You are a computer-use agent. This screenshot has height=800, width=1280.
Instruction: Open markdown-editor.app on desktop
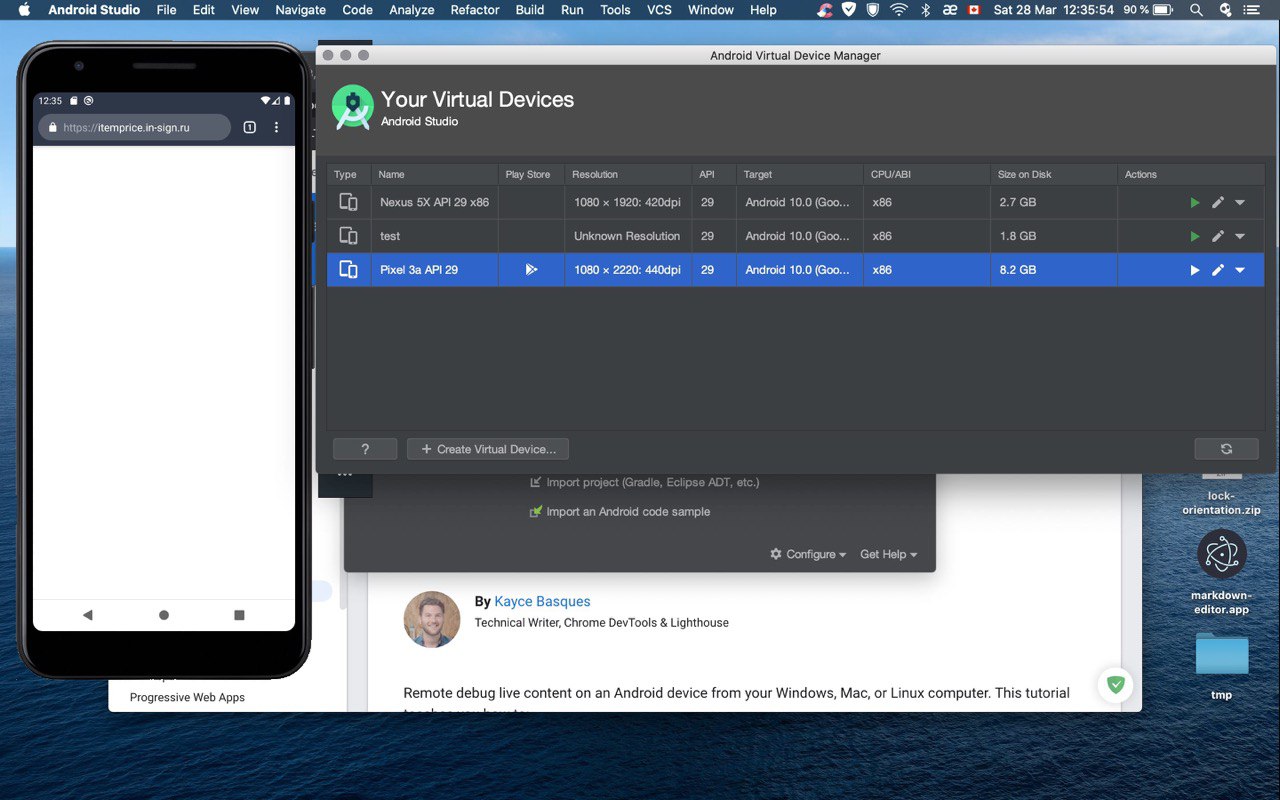pos(1221,572)
